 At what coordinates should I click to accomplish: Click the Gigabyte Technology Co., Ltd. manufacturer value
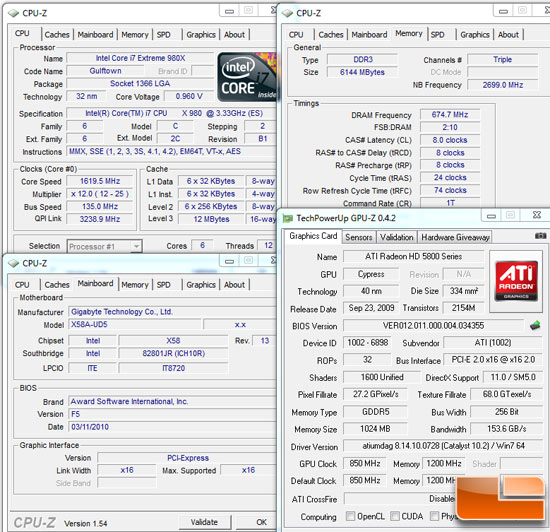pyautogui.click(x=172, y=312)
